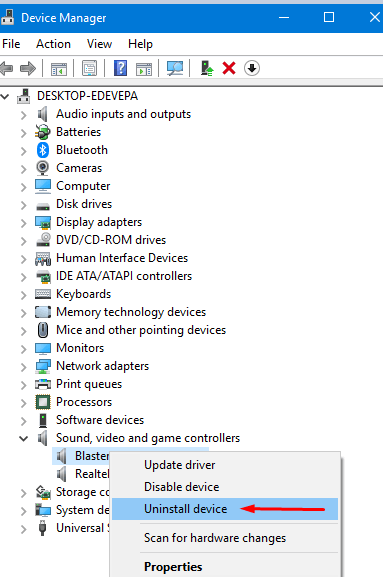Click the Device Manager title bar icon
This screenshot has height=577, width=383.
tap(7, 17)
